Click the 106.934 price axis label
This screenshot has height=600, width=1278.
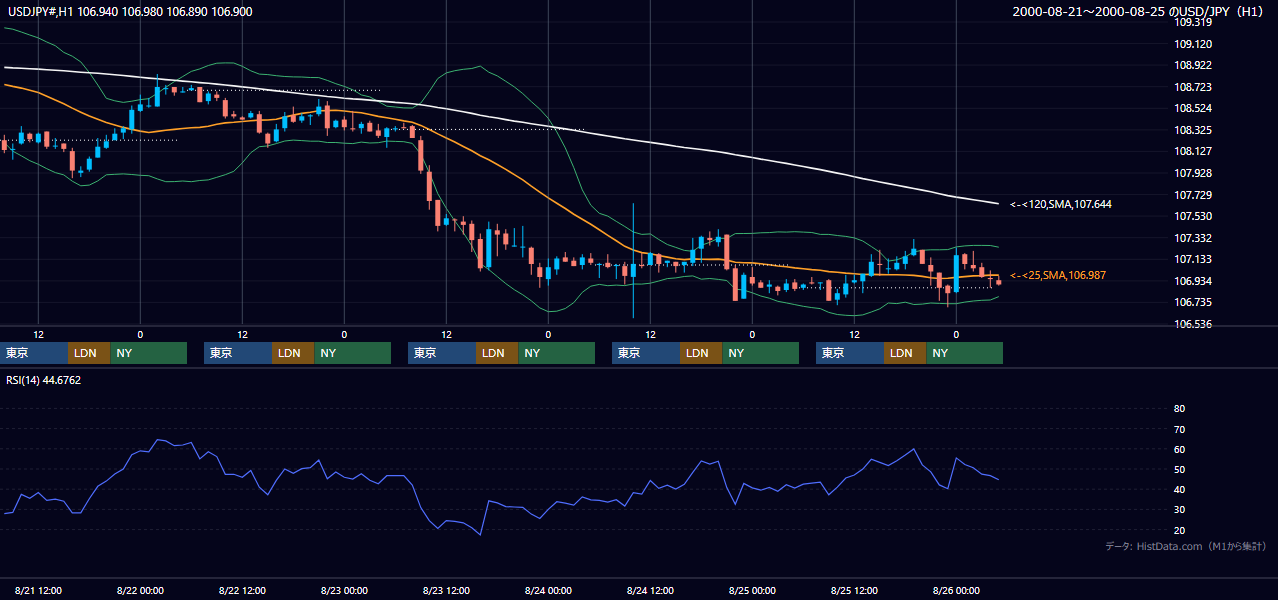pyautogui.click(x=1193, y=281)
